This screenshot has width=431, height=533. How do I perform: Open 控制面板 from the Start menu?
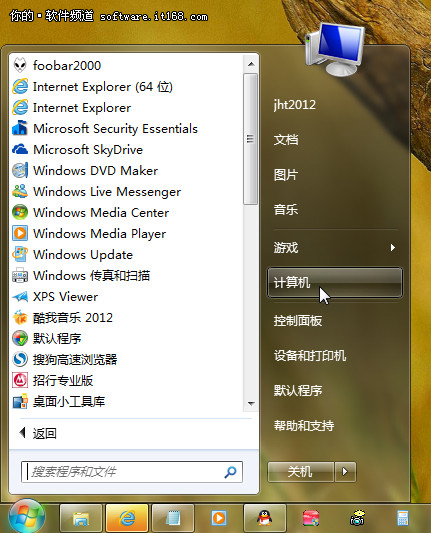(x=298, y=321)
